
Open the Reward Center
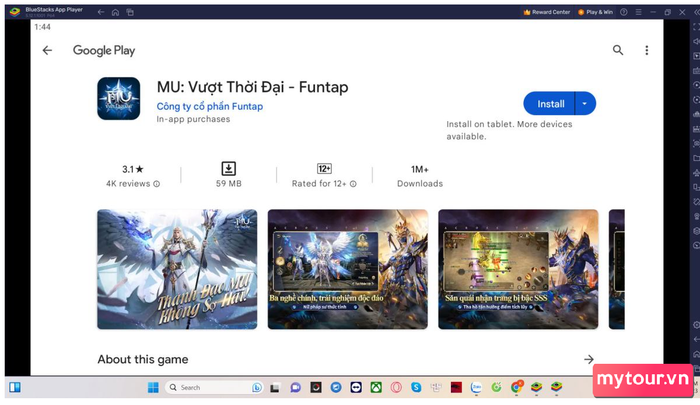point(547,12)
